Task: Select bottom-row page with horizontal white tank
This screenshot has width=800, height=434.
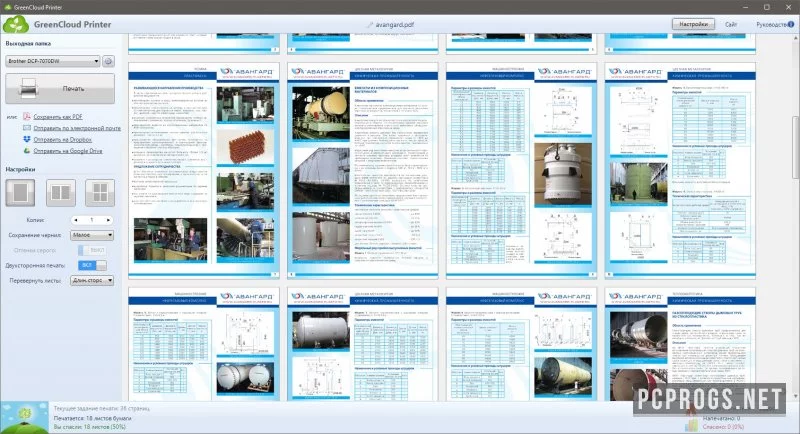Action: coord(363,344)
